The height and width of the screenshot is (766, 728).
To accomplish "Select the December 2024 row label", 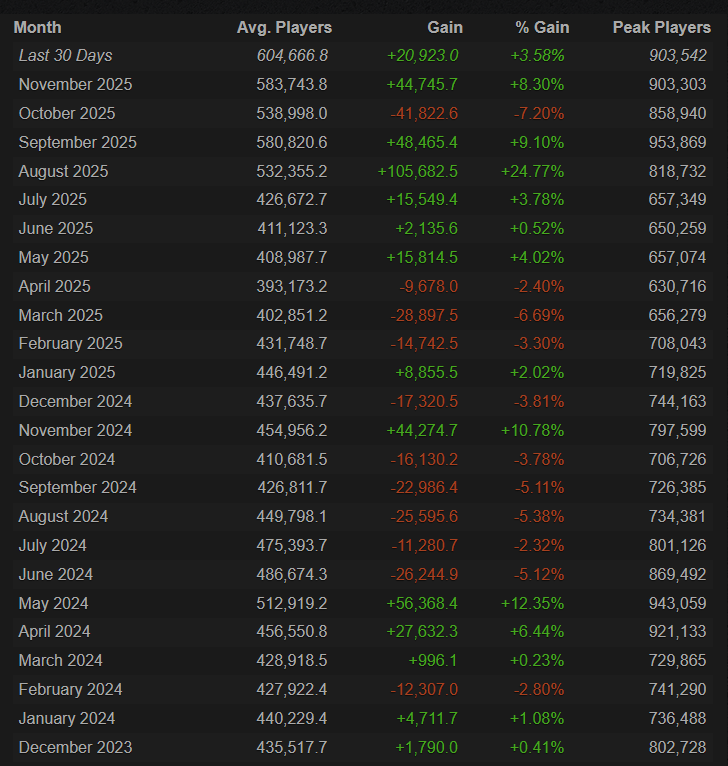I will point(75,402).
